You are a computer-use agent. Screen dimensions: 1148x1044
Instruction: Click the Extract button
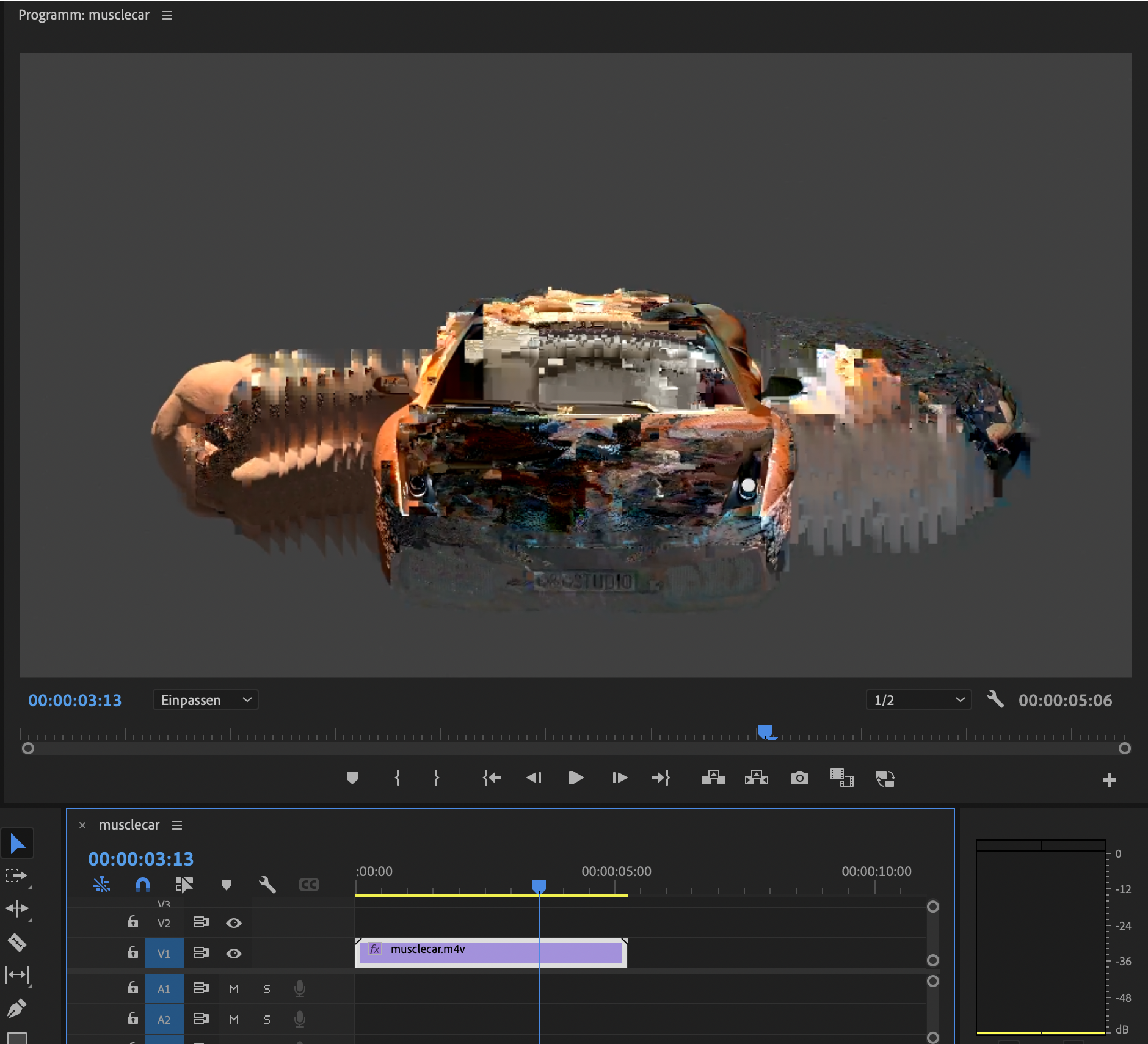(757, 778)
